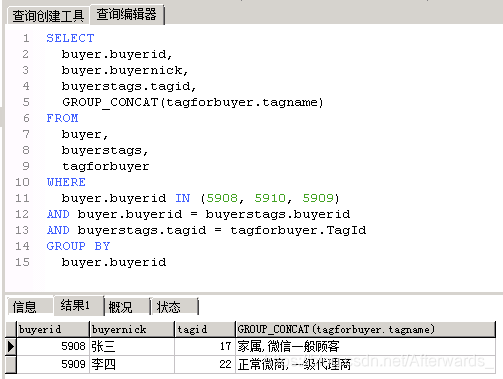The width and height of the screenshot is (503, 379).
Task: Click buyer, on line 7
Action: tap(85, 134)
